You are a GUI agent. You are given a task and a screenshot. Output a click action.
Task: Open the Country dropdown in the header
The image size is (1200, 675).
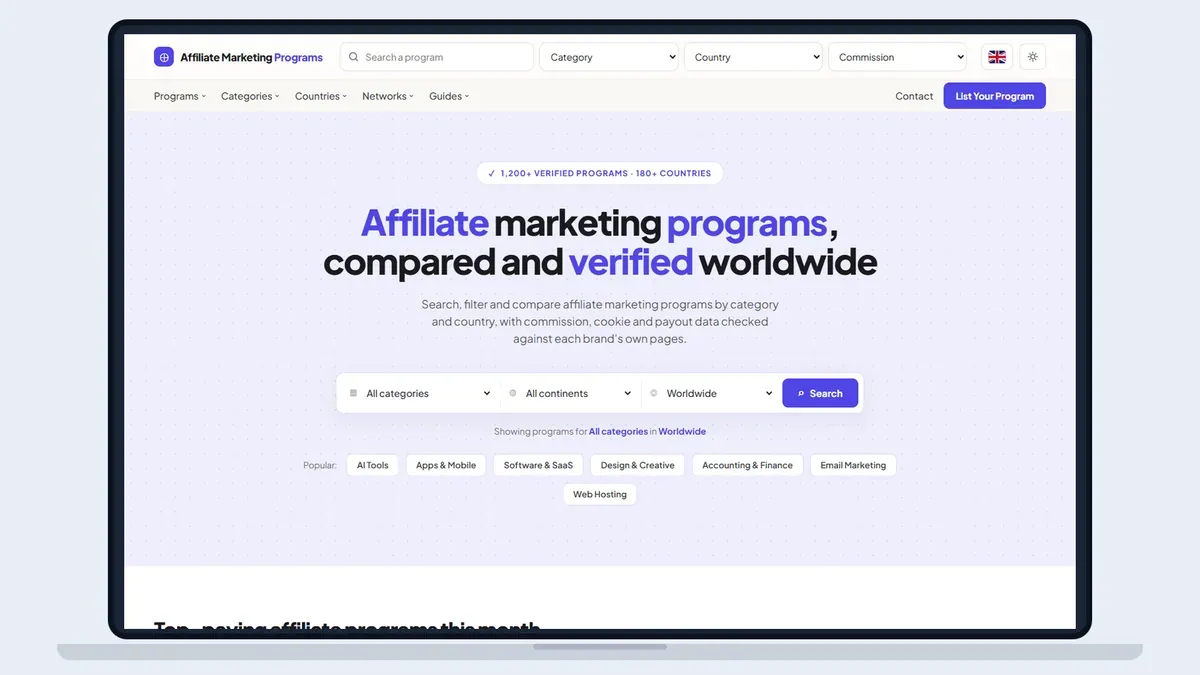coord(753,57)
